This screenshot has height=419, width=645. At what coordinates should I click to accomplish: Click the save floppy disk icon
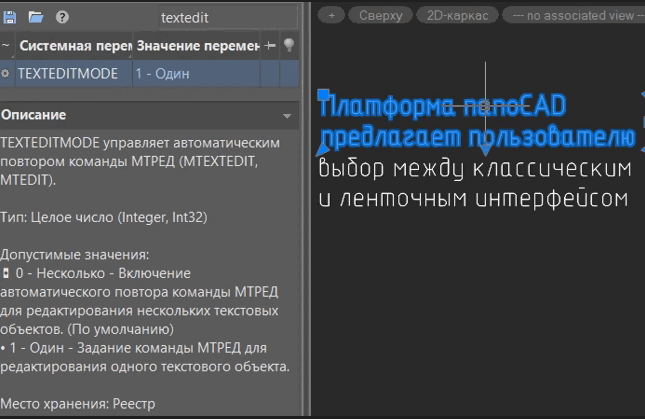pyautogui.click(x=9, y=17)
